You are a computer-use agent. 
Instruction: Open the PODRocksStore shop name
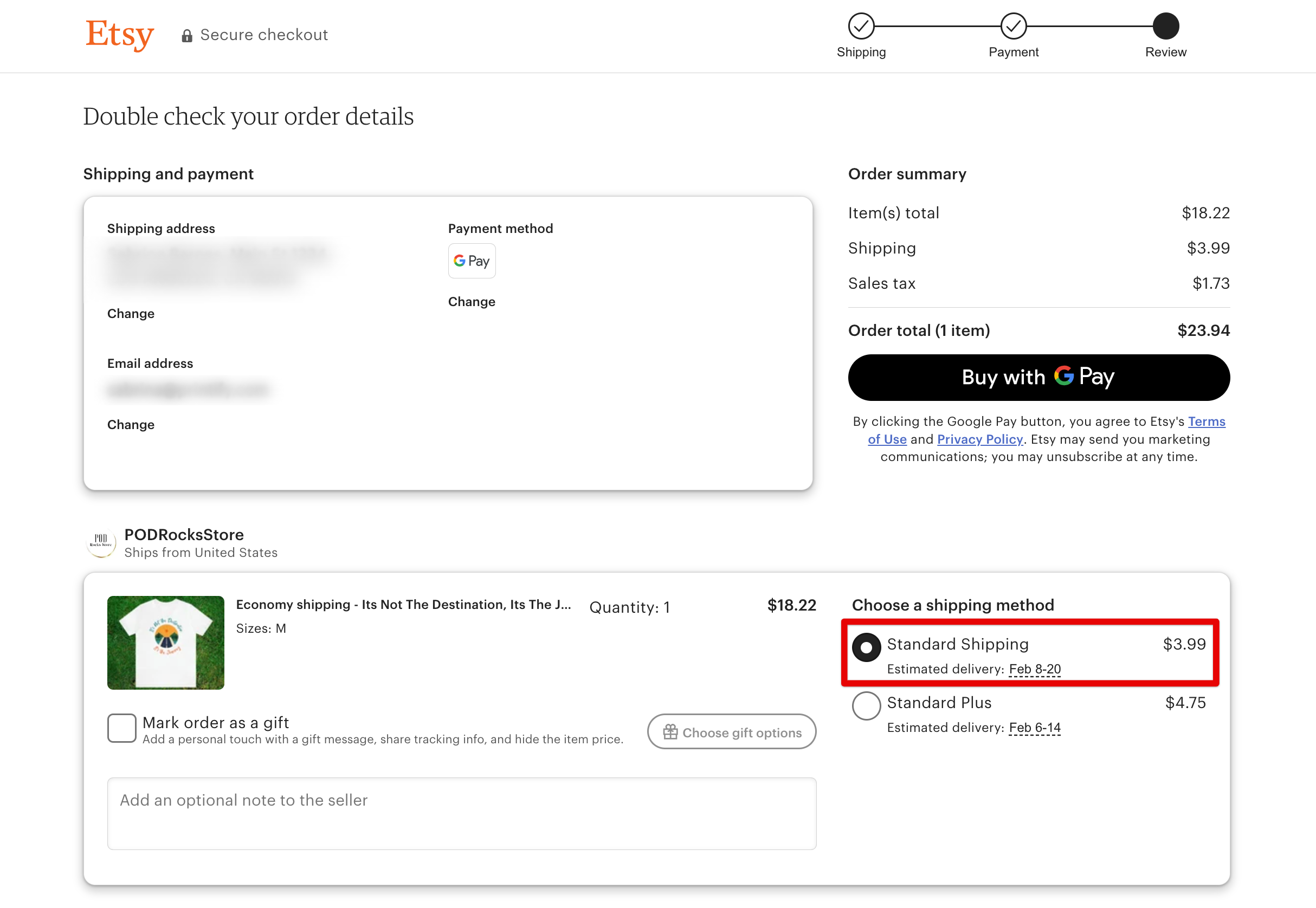click(184, 535)
